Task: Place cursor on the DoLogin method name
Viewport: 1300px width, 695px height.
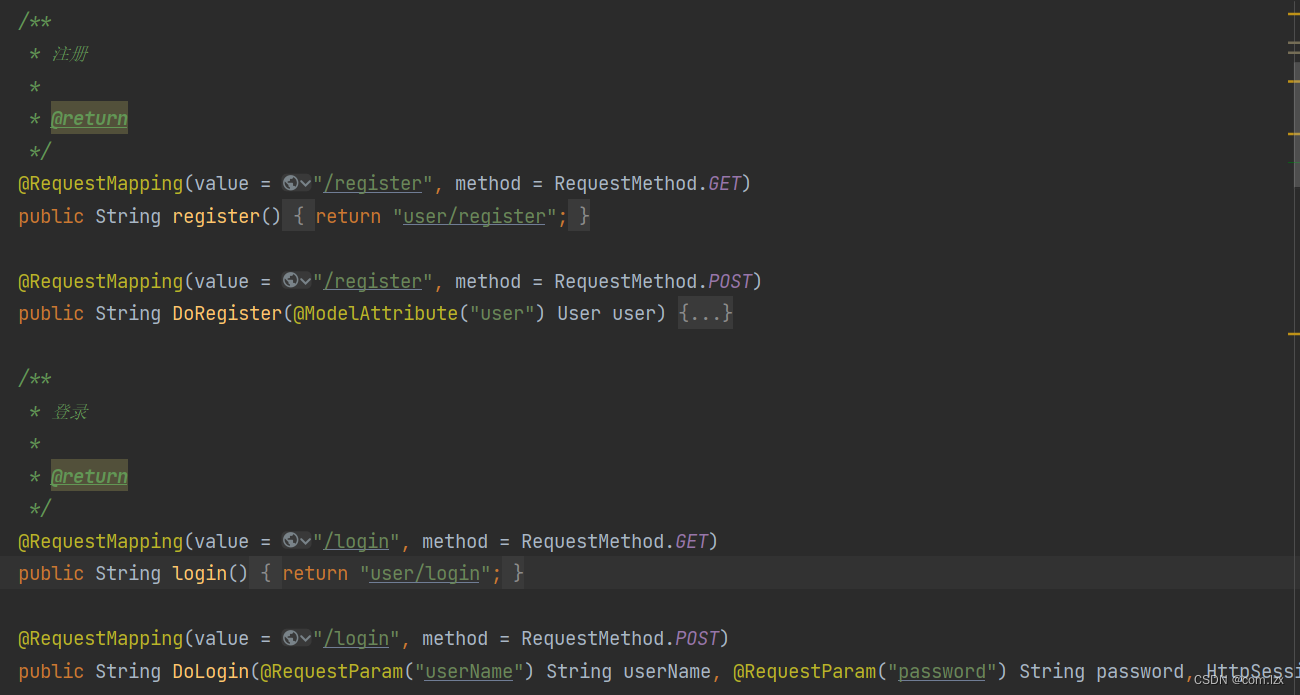Action: 211,671
